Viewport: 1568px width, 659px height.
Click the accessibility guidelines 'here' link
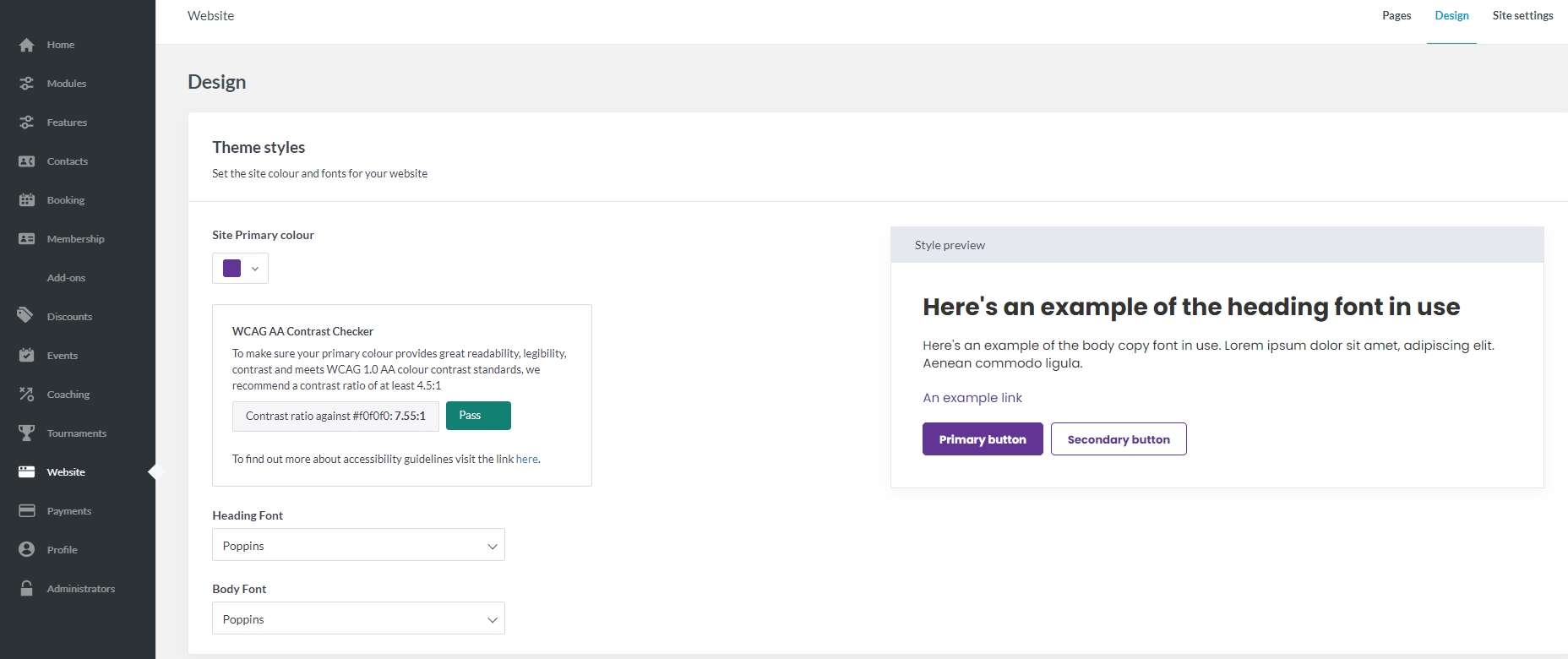[x=526, y=460]
